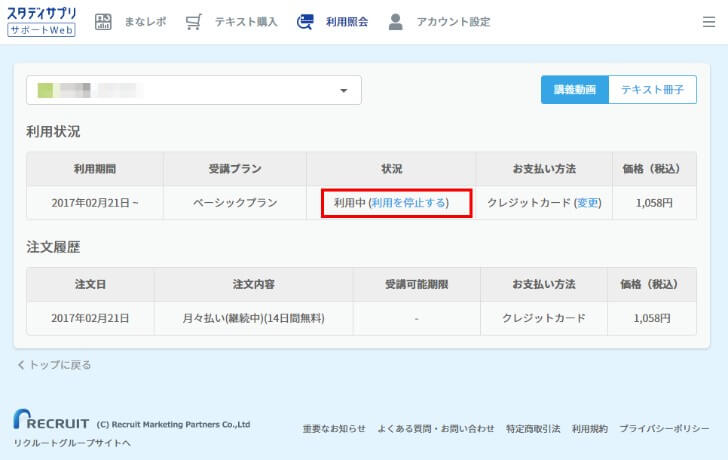Click the 2017年02月21日～ usage period cell
Screen dimensions: 728x460
(95, 203)
